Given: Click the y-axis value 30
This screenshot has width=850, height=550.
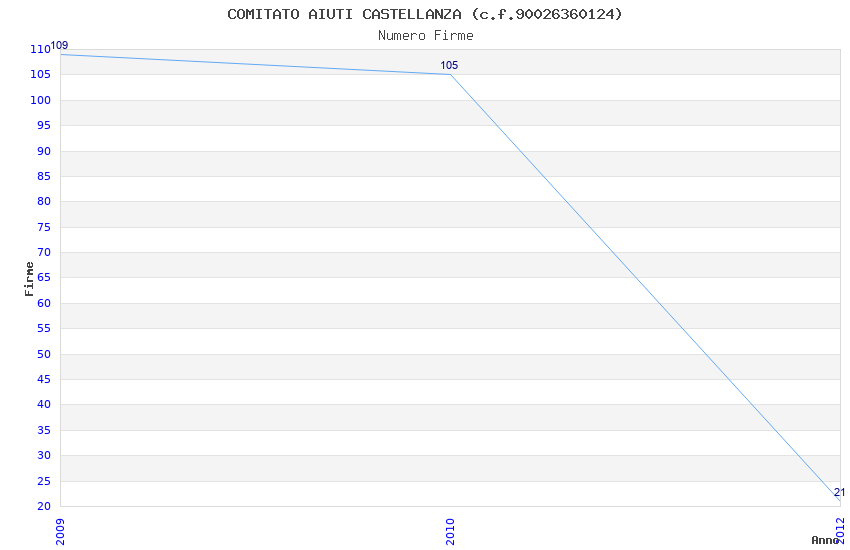Looking at the screenshot, I should click(43, 455).
